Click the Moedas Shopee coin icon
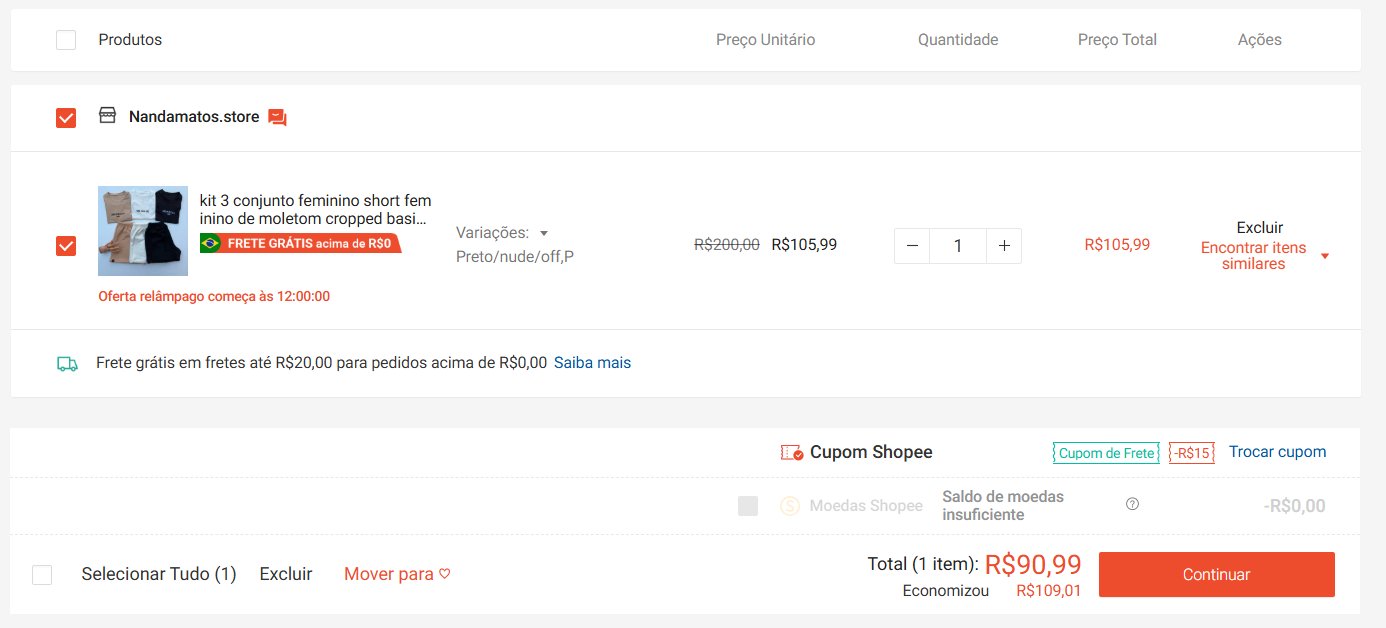The height and width of the screenshot is (628, 1386). click(790, 506)
